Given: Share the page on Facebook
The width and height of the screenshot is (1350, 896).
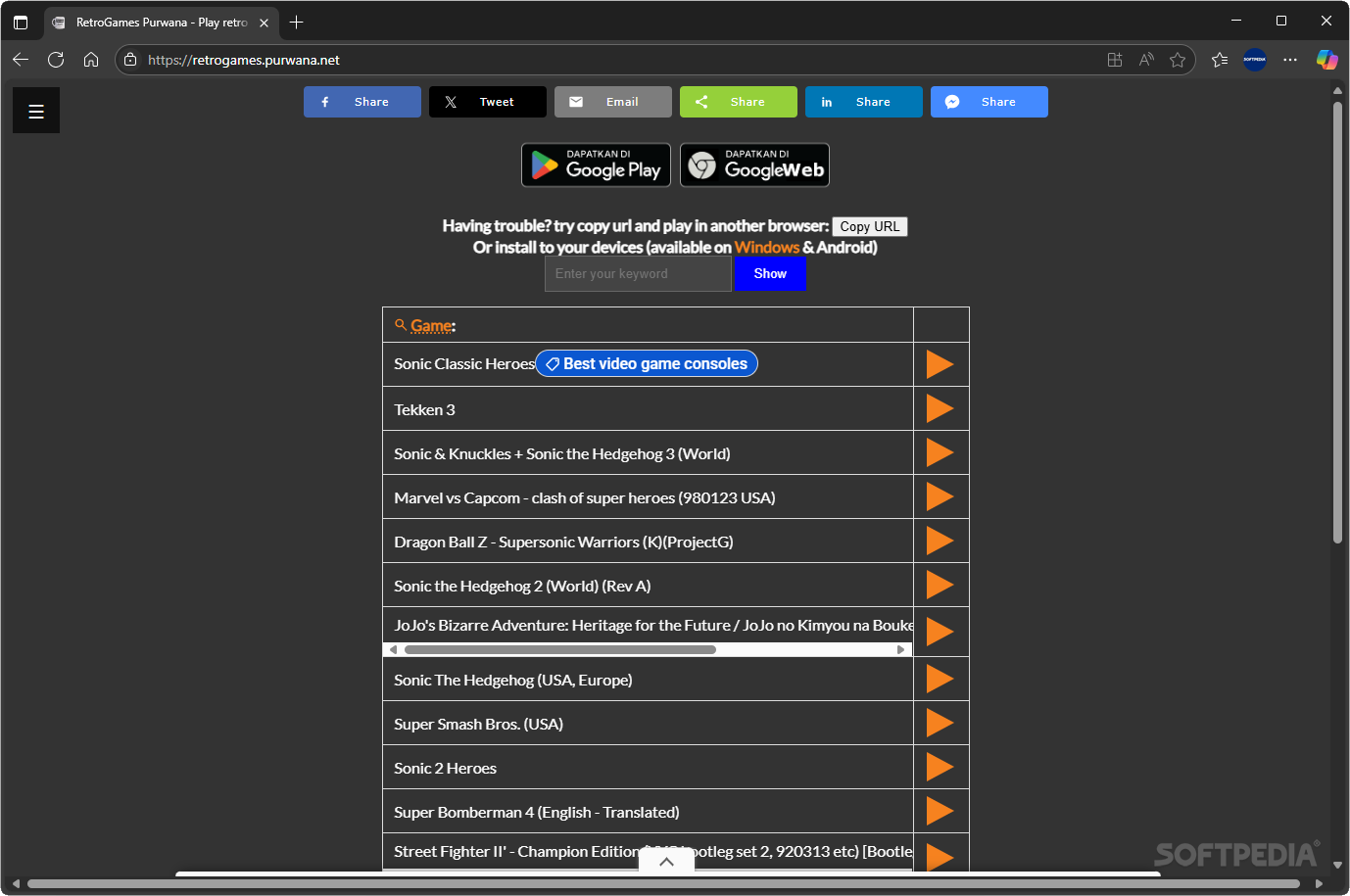Looking at the screenshot, I should tap(362, 102).
